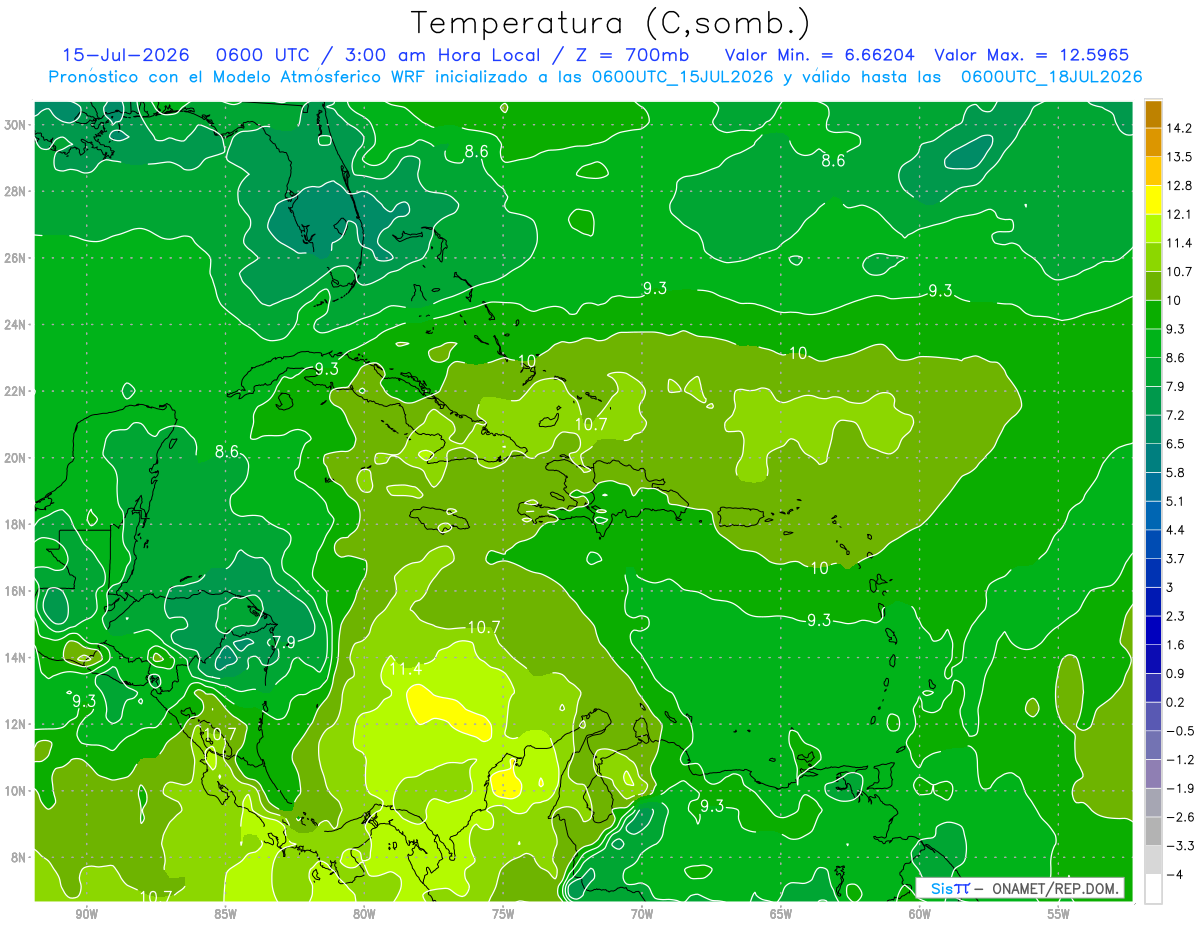The height and width of the screenshot is (927, 1200).
Task: Select the "26N" latitude axis label
Action: tap(17, 258)
